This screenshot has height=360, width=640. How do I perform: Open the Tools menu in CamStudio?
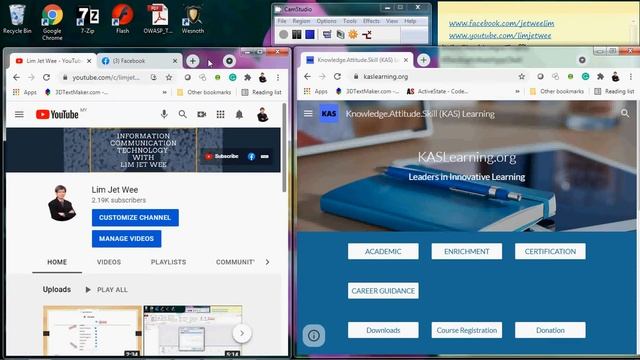click(x=350, y=21)
